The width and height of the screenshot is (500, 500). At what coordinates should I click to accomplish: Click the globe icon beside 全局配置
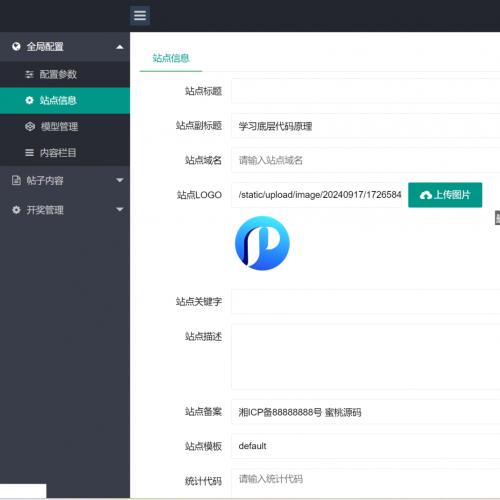pyautogui.click(x=16, y=46)
